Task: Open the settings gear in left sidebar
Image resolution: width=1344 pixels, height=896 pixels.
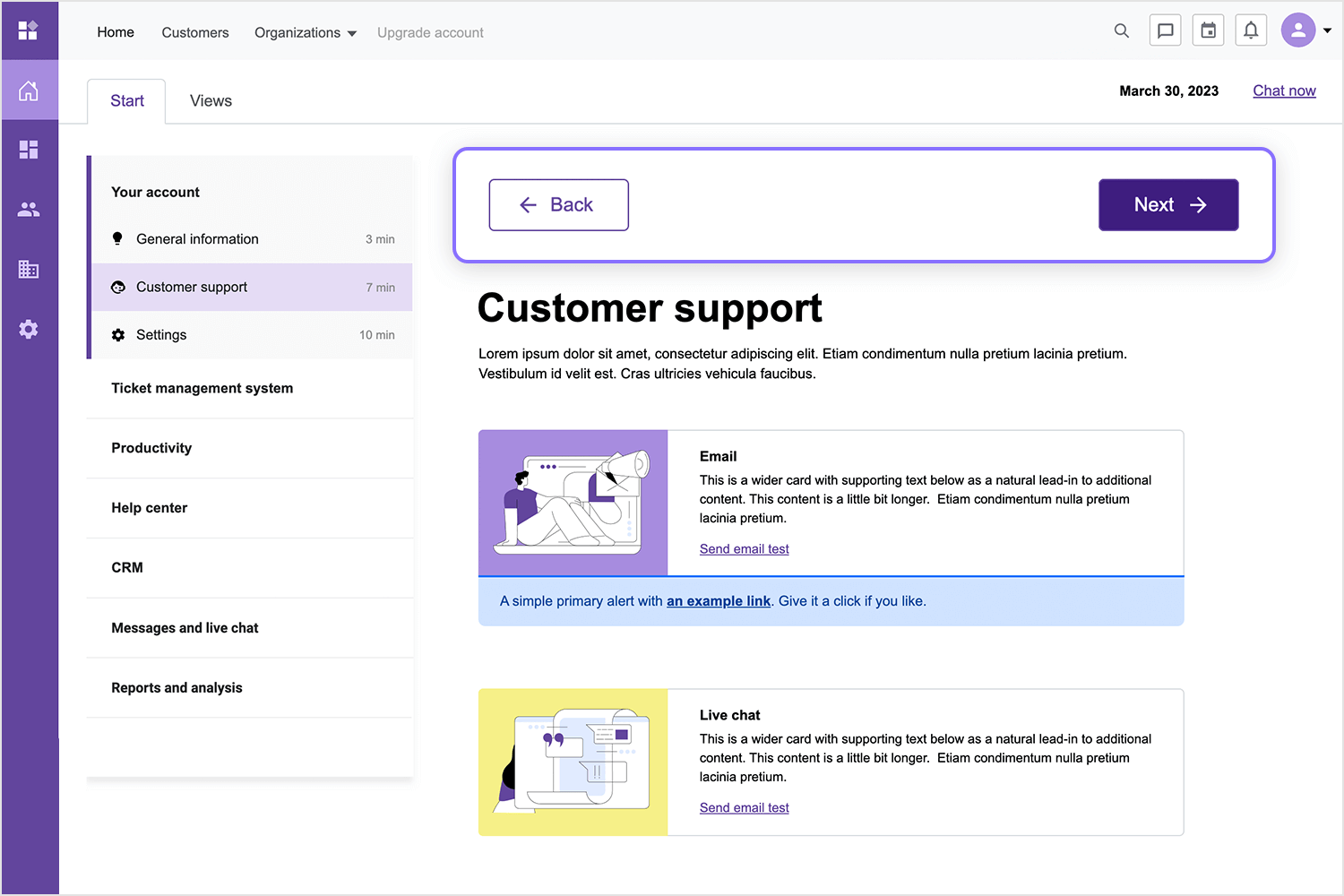Action: click(x=29, y=329)
